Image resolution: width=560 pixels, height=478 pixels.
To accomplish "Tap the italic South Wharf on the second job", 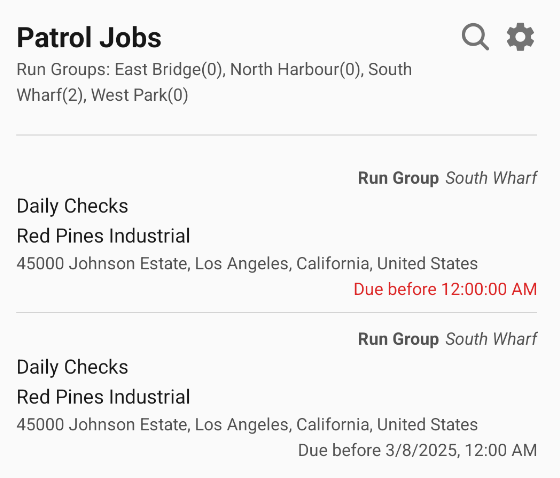I will click(x=491, y=339).
